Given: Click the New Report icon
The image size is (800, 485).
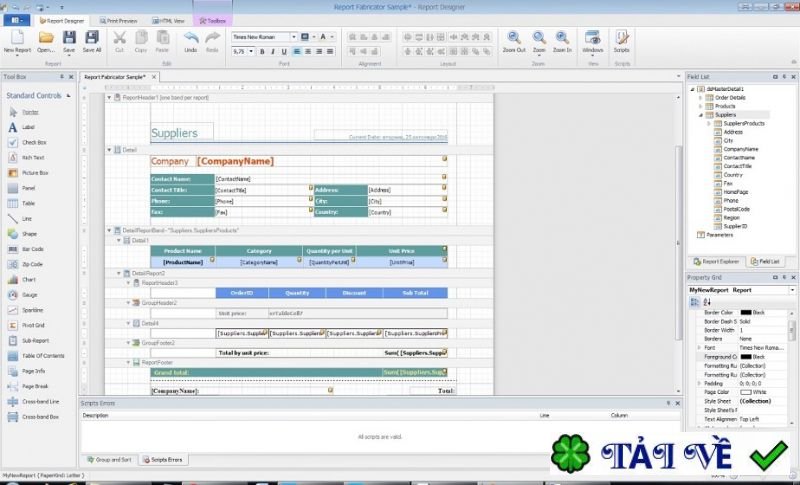Looking at the screenshot, I should click(17, 38).
